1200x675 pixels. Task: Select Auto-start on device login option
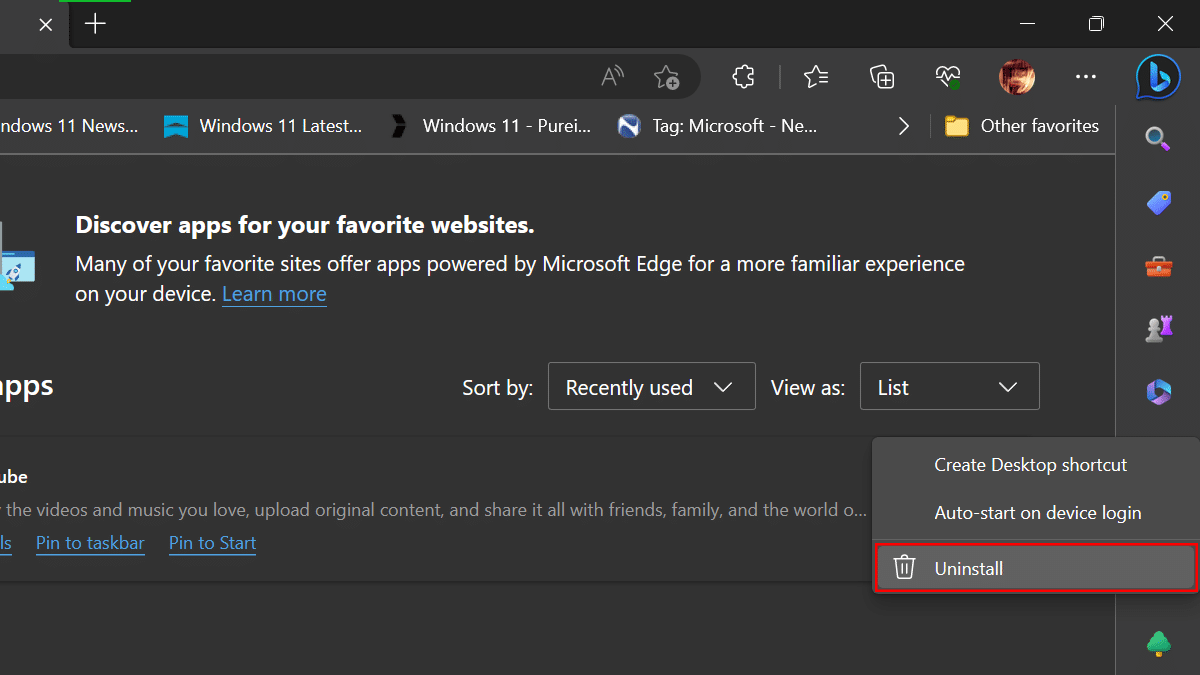1037,513
